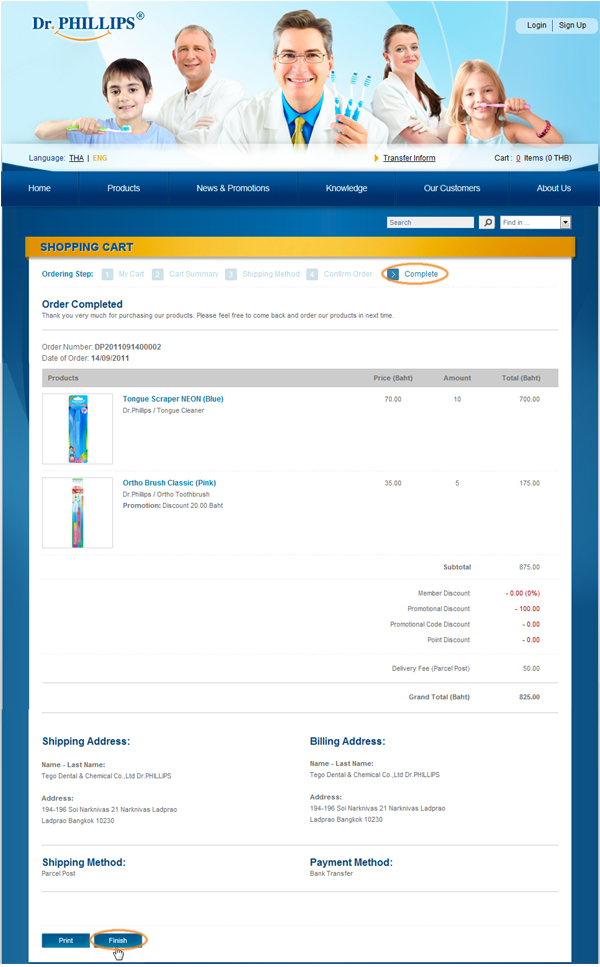Go to News & Promotions menu
This screenshot has height=967, width=600.
click(233, 188)
